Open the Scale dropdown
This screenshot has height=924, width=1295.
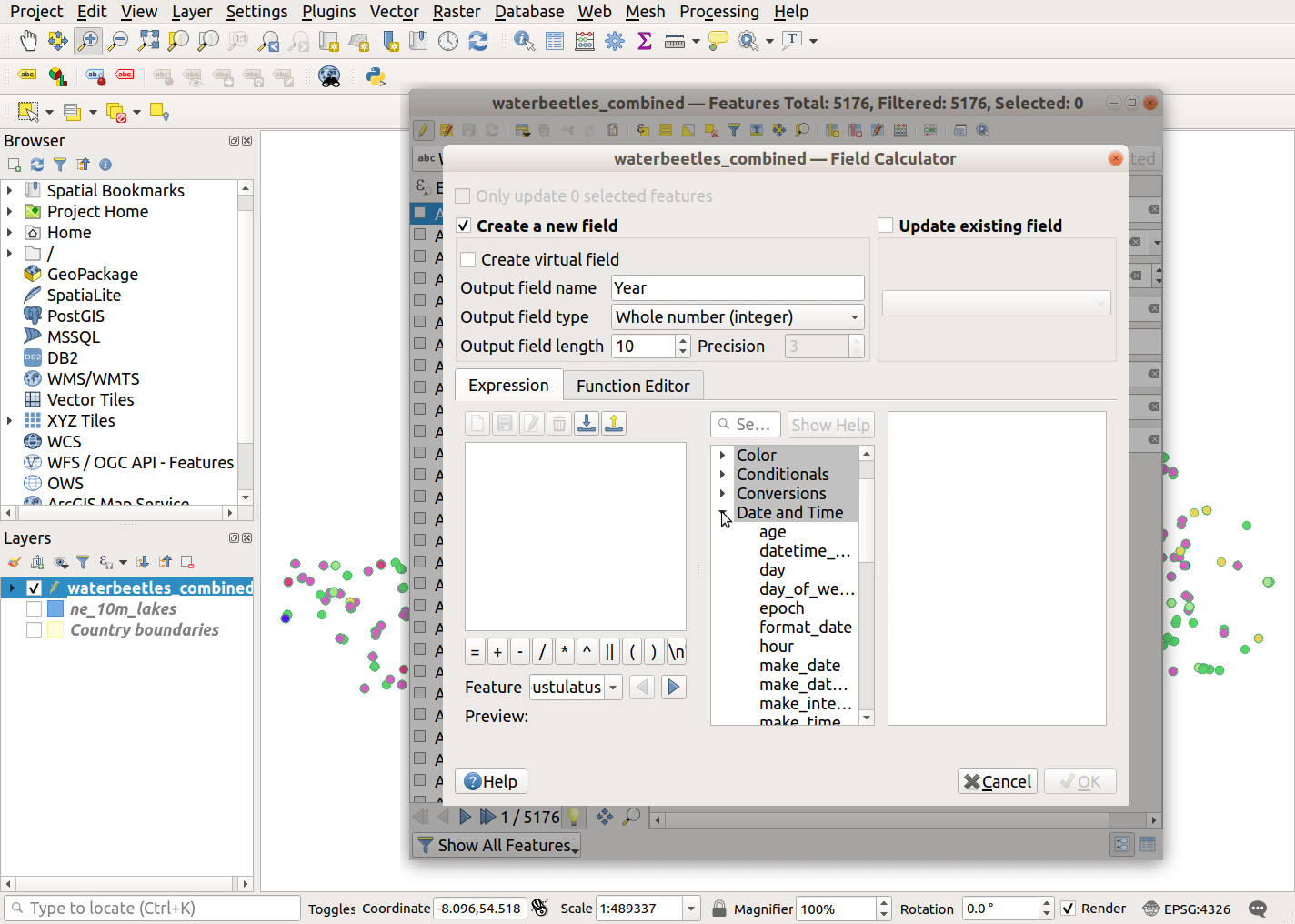tap(691, 909)
